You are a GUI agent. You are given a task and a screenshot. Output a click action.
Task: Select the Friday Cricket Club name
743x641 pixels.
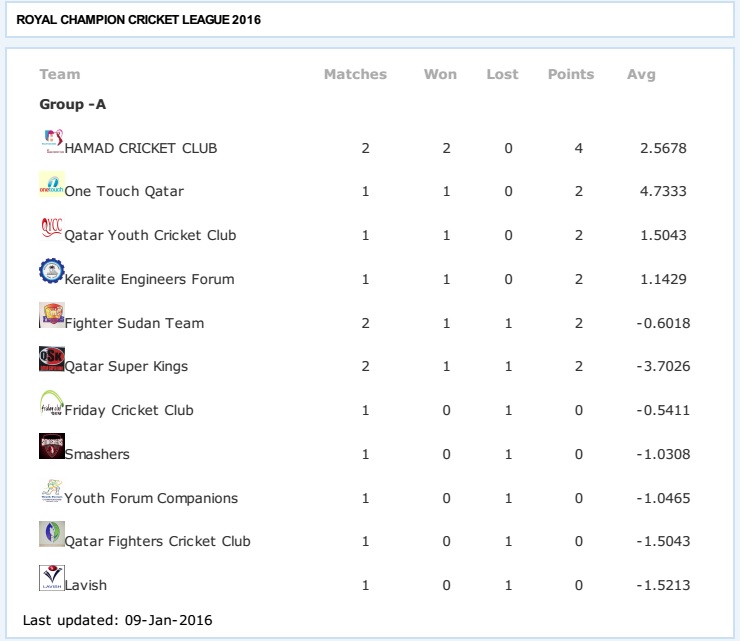(x=129, y=410)
